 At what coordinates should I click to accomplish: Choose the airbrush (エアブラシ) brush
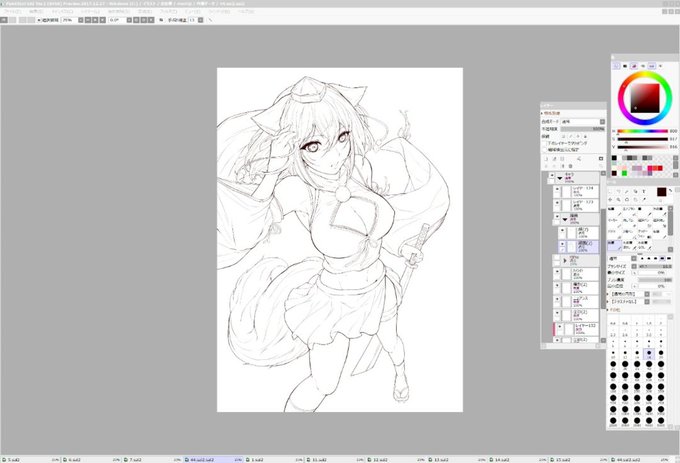630,212
